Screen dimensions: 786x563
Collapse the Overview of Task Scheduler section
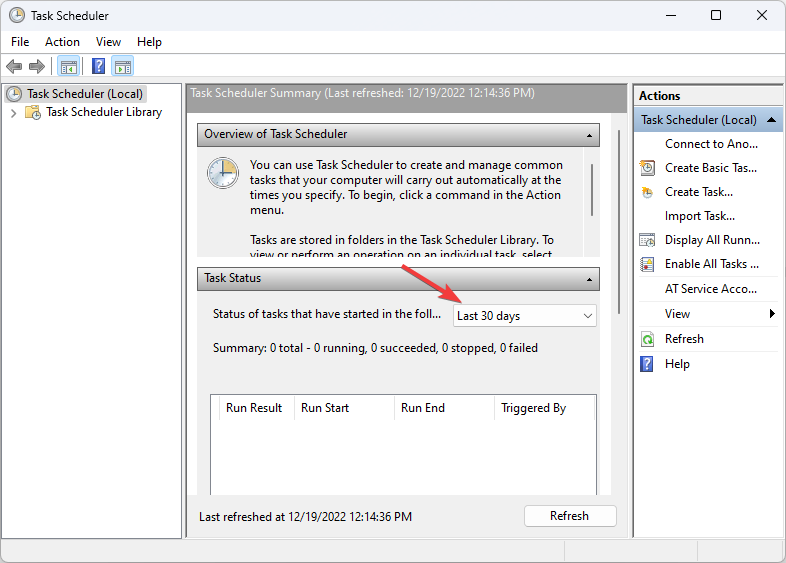coord(590,135)
